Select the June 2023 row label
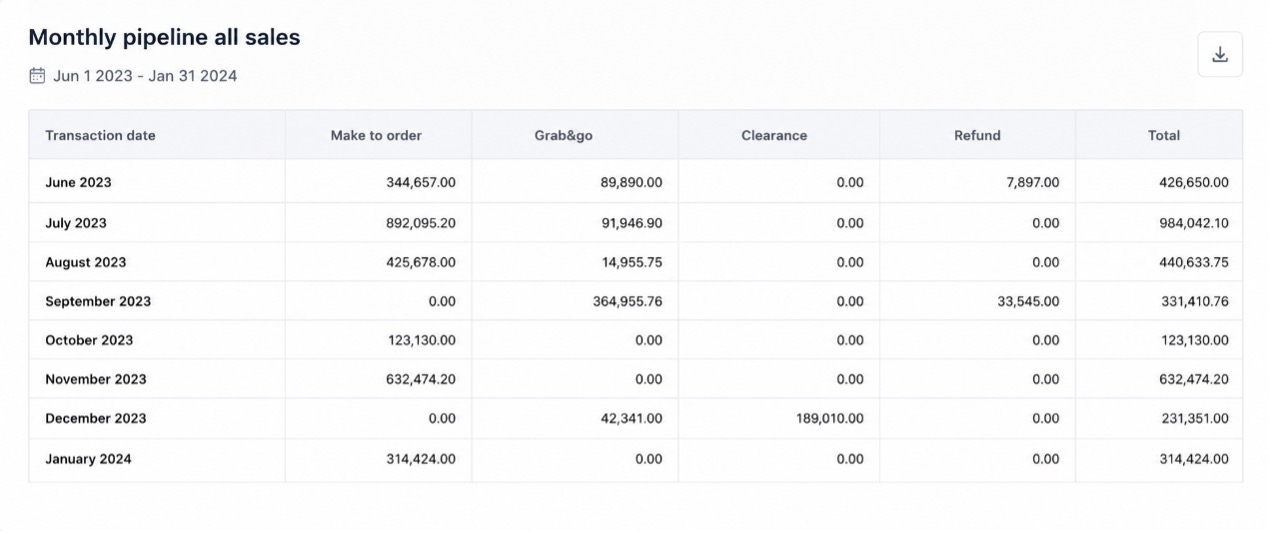The image size is (1274, 534). (78, 183)
